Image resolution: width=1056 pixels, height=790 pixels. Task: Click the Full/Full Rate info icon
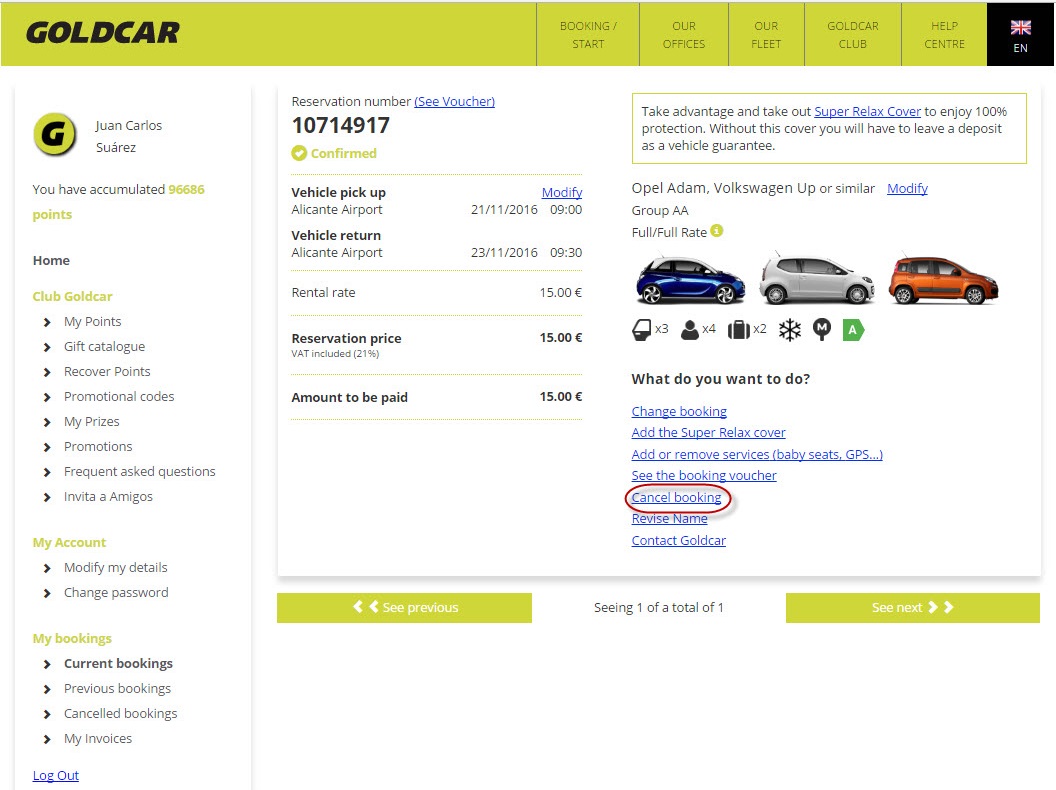click(x=717, y=230)
